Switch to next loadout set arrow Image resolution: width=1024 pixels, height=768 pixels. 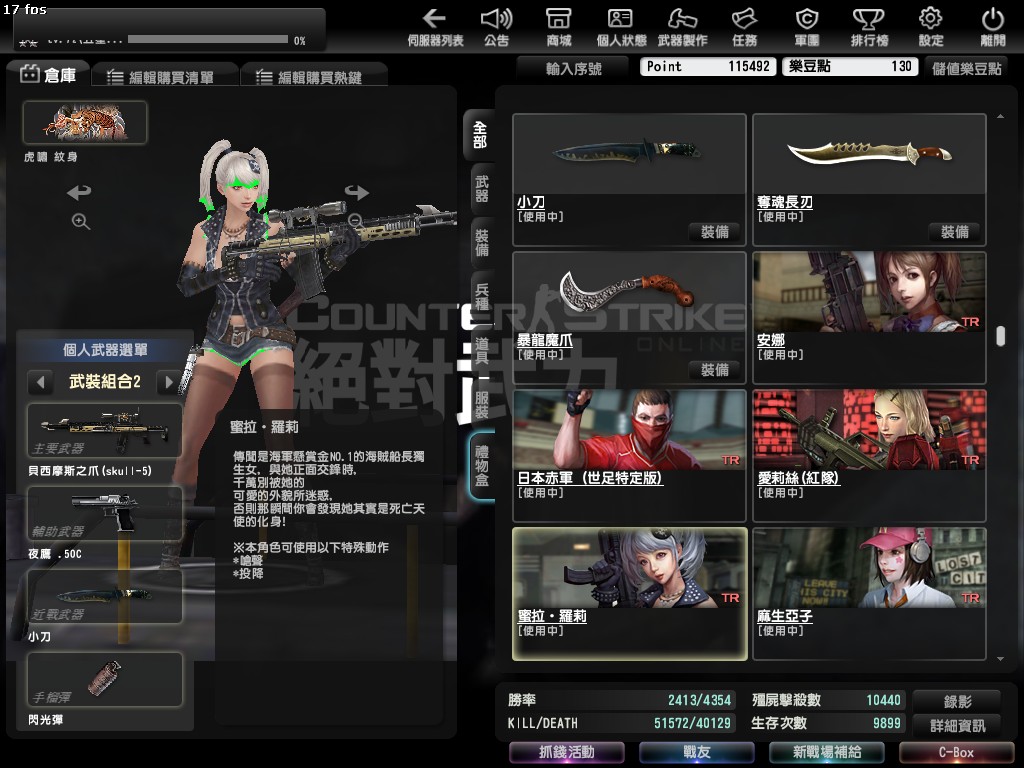pyautogui.click(x=169, y=381)
